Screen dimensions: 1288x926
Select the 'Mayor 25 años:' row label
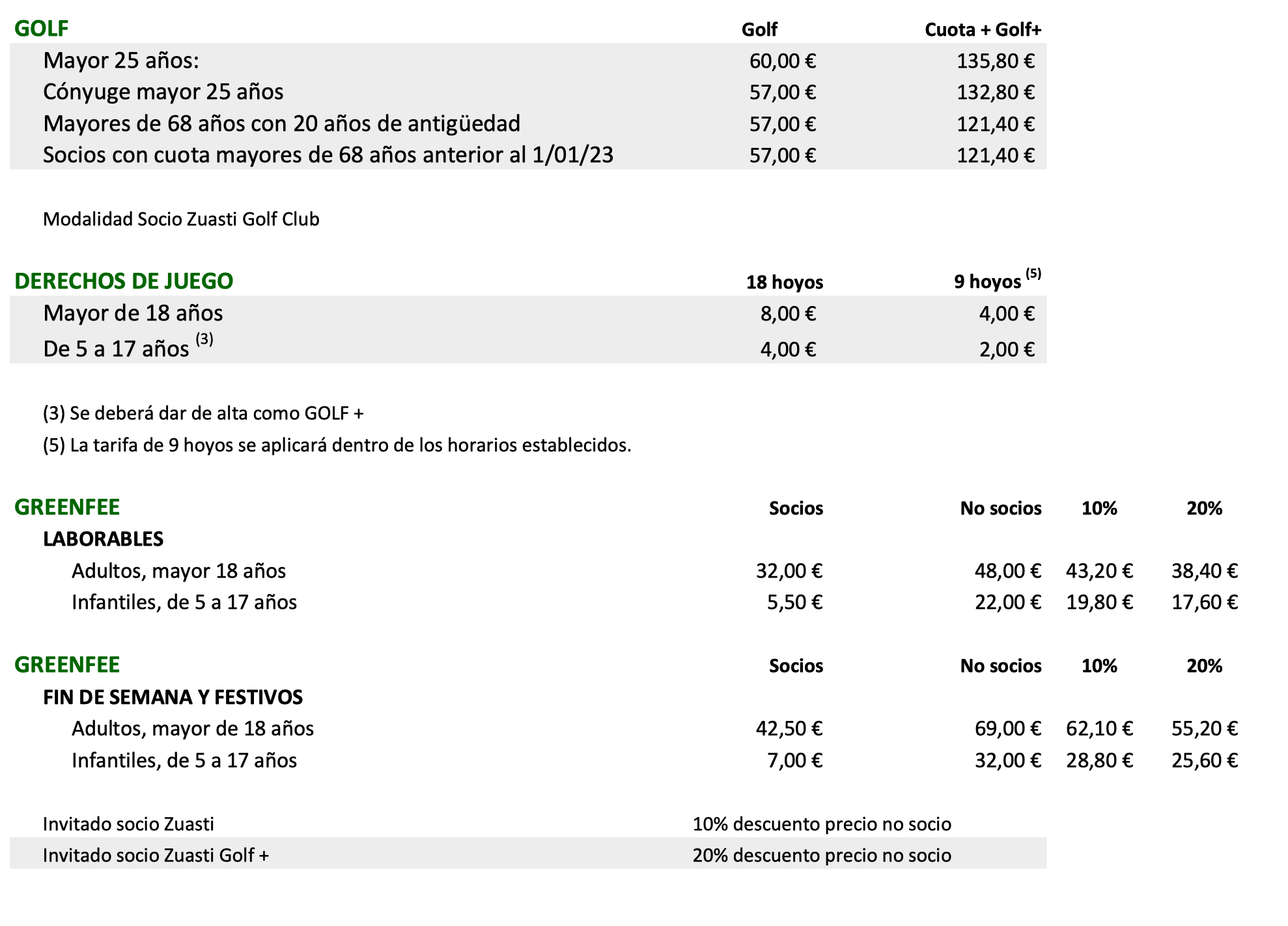pyautogui.click(x=121, y=61)
